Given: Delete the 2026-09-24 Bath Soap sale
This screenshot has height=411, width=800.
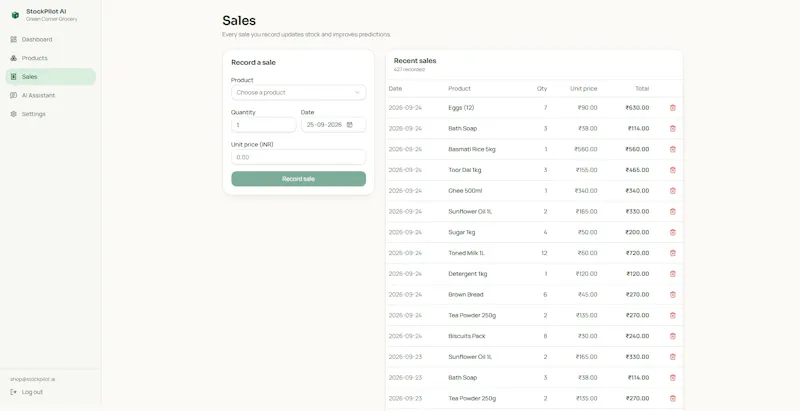Looking at the screenshot, I should pyautogui.click(x=672, y=129).
